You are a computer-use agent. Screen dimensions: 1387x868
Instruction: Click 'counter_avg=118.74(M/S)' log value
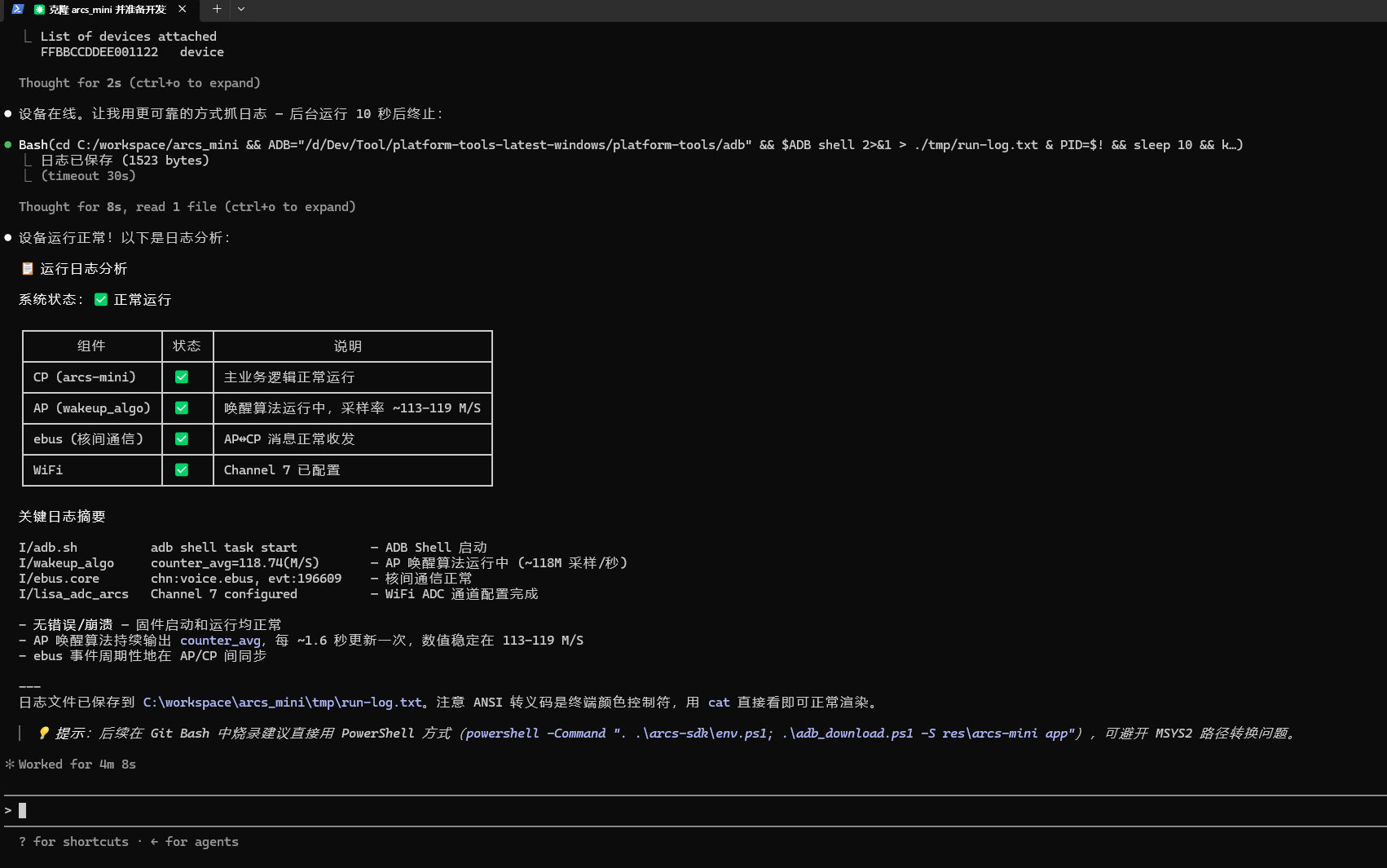click(235, 562)
